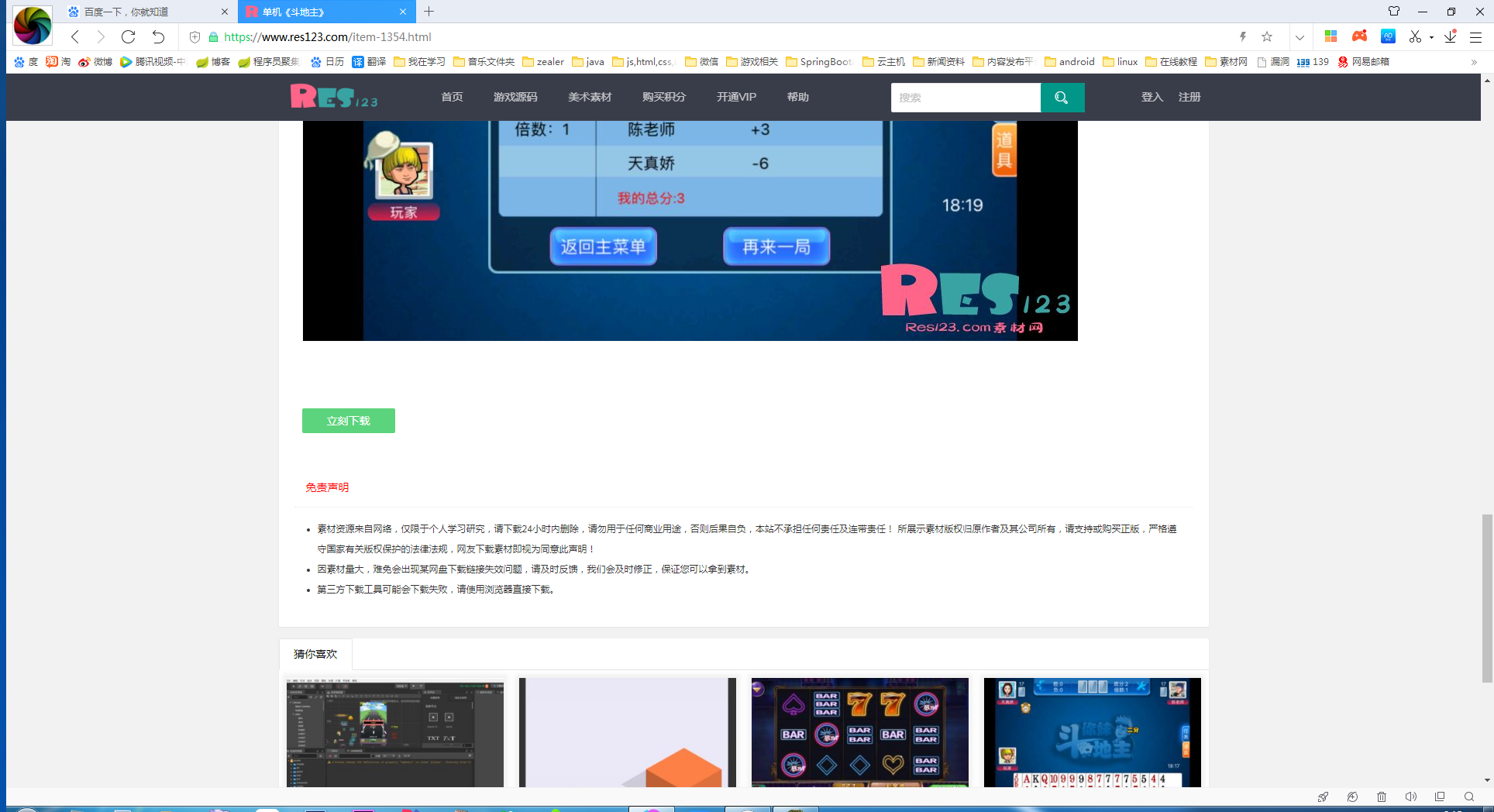This screenshot has height=812, width=1494.
Task: Click the 登入 login link
Action: coord(1152,97)
